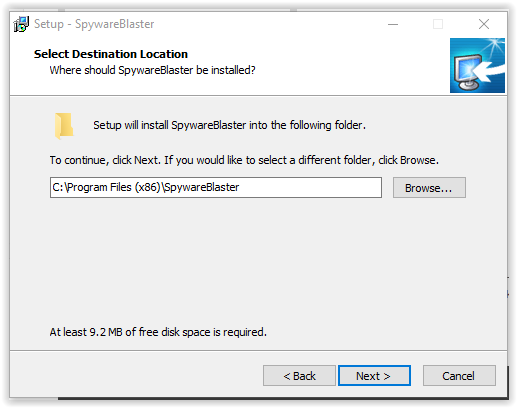Click 'Where should SpywareBlaster be installed?' text
Screen dimensions: 517x408
pyautogui.click(x=152, y=70)
